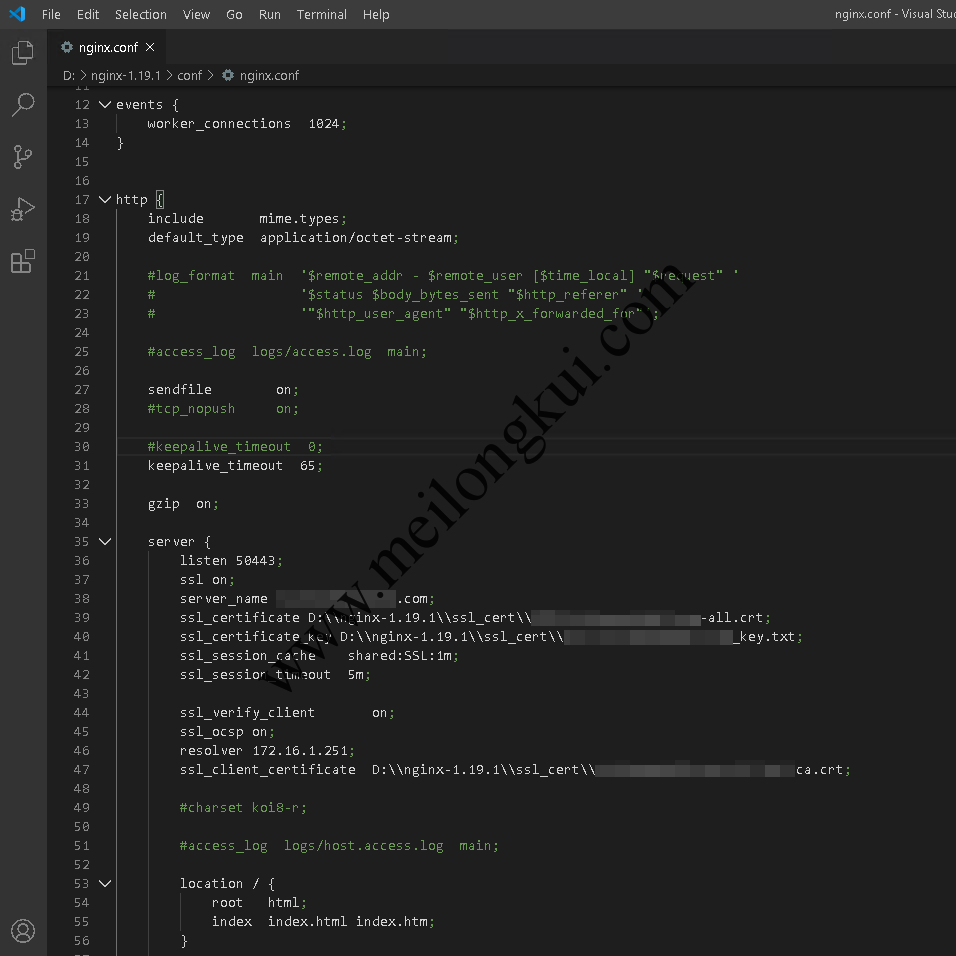Click nginx.conf in breadcrumb
The image size is (956, 956).
pos(269,75)
